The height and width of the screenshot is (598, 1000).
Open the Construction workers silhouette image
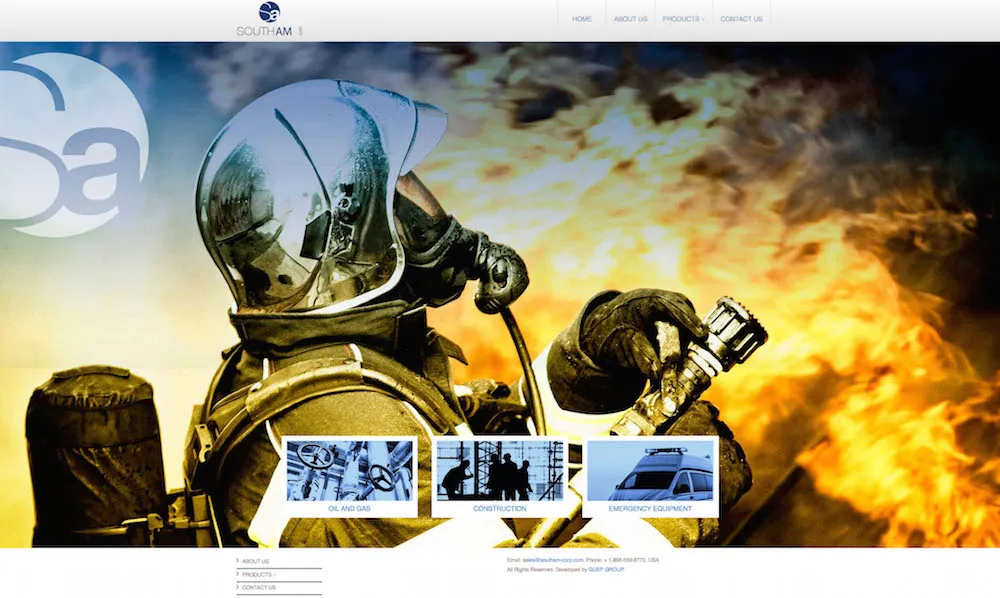pos(499,470)
